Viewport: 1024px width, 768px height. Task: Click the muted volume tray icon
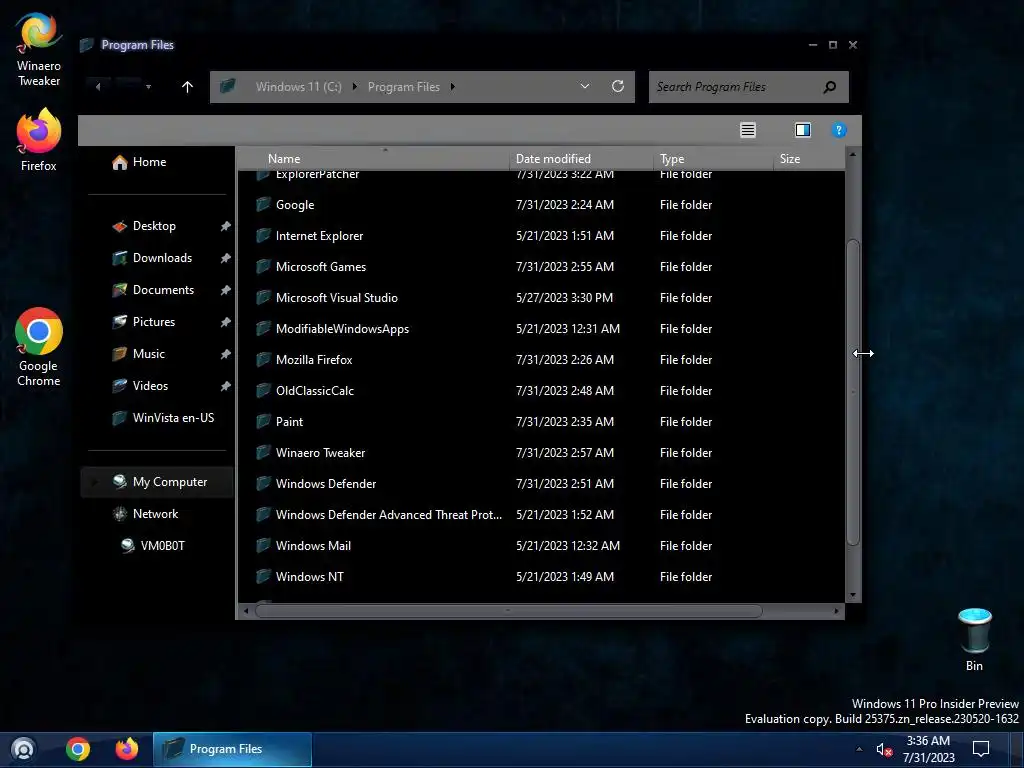[884, 750]
